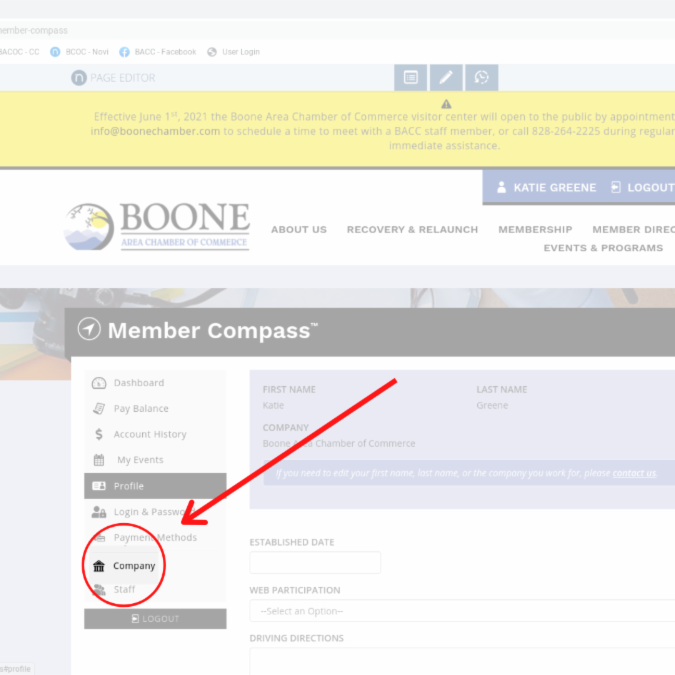Open the RECOVERY & RELAUNCH nav menu
Image resolution: width=675 pixels, height=675 pixels.
[x=412, y=230]
